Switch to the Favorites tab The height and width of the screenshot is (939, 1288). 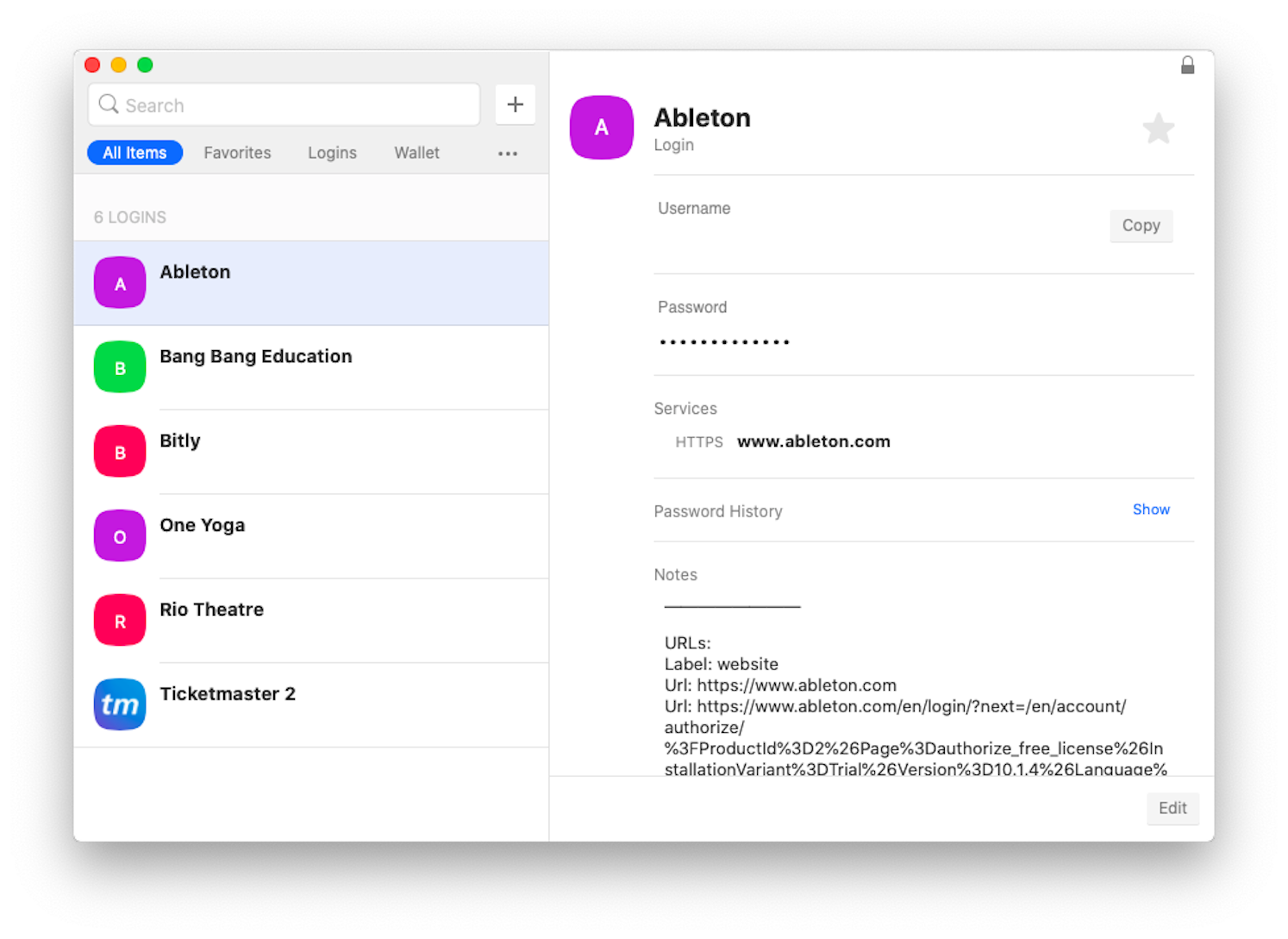(237, 153)
